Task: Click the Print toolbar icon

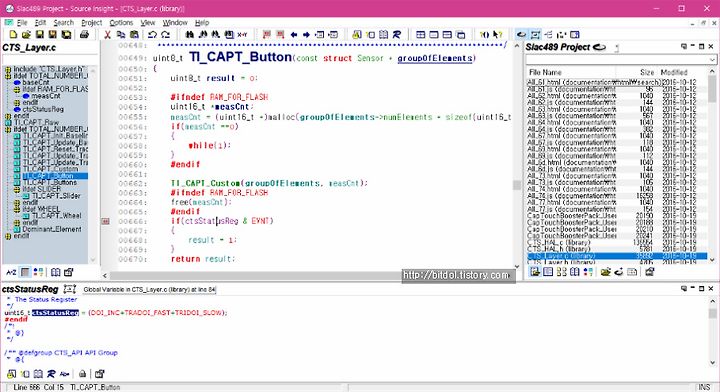Action: click(84, 34)
